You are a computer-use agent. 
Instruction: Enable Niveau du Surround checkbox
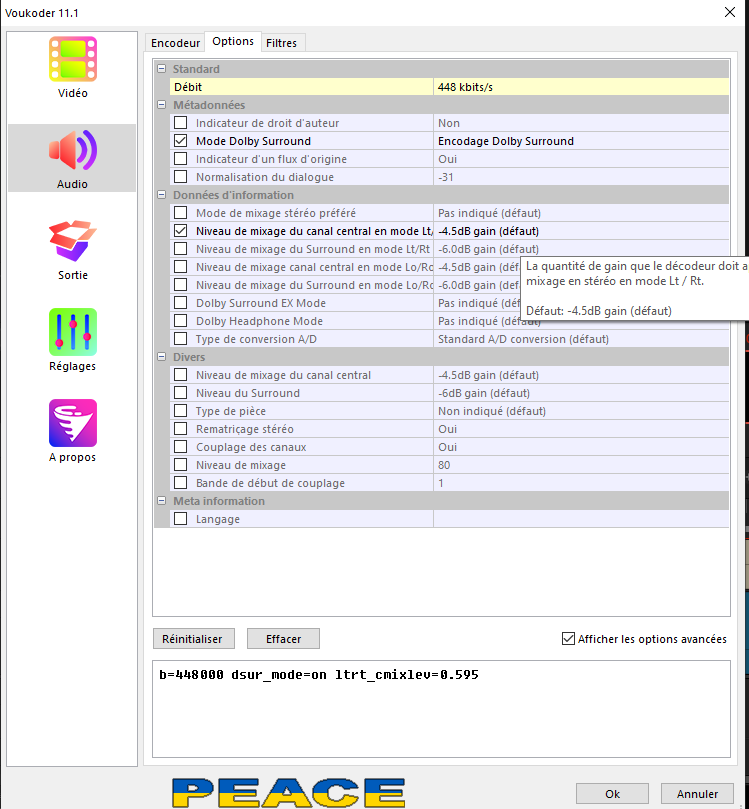point(181,393)
